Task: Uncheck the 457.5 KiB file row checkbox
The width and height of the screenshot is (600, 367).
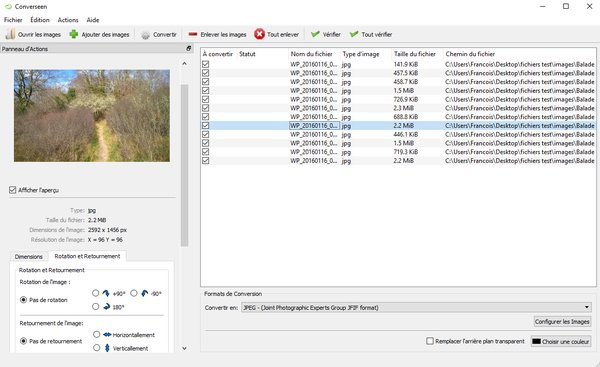Action: [205, 73]
